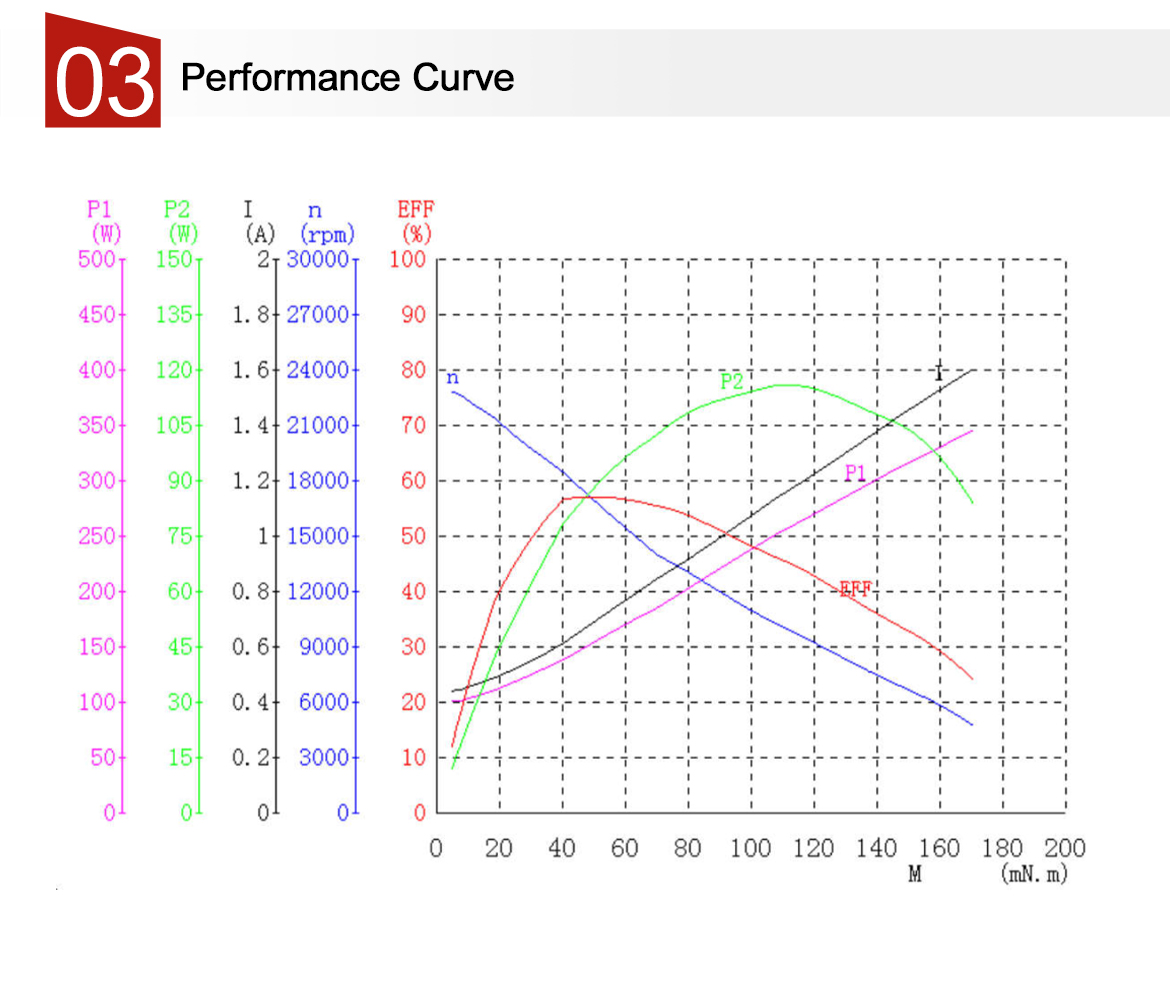The image size is (1170, 987).
Task: Select the black "I" curve label on plot
Action: tap(938, 374)
